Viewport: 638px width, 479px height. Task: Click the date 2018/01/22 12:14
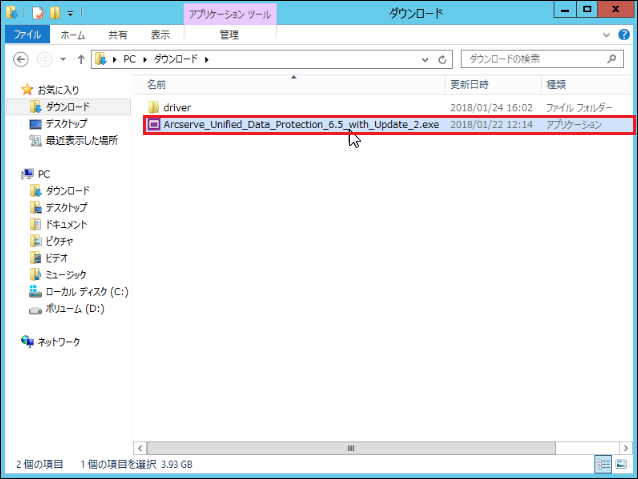pyautogui.click(x=492, y=125)
